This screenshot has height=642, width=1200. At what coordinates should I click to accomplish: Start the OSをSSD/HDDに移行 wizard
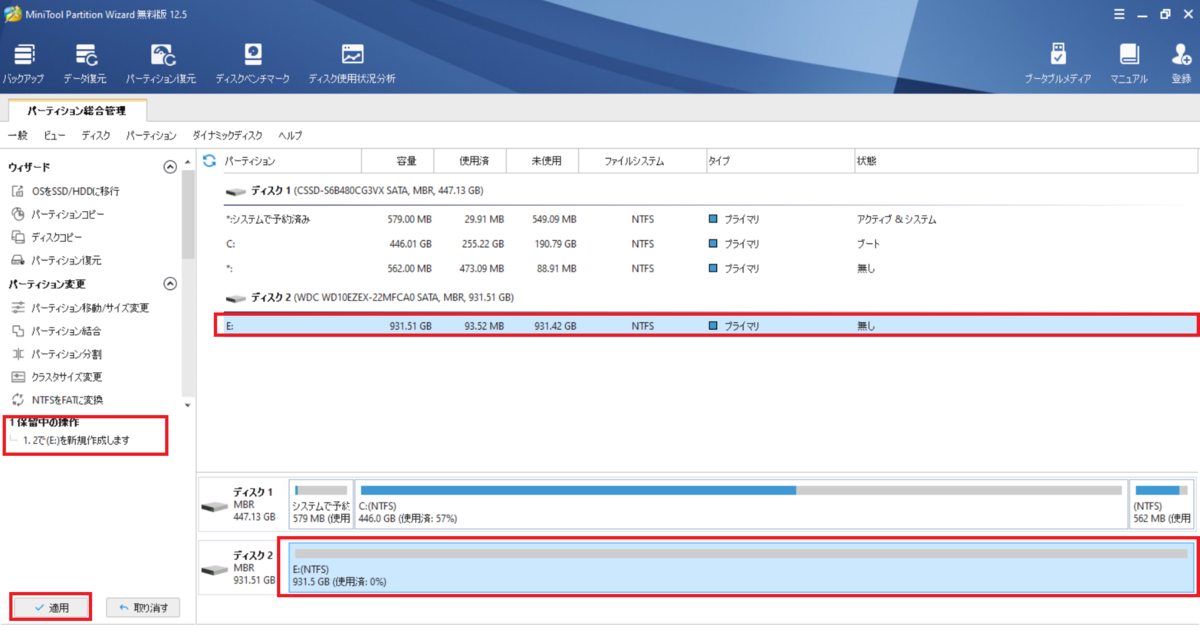tap(67, 191)
